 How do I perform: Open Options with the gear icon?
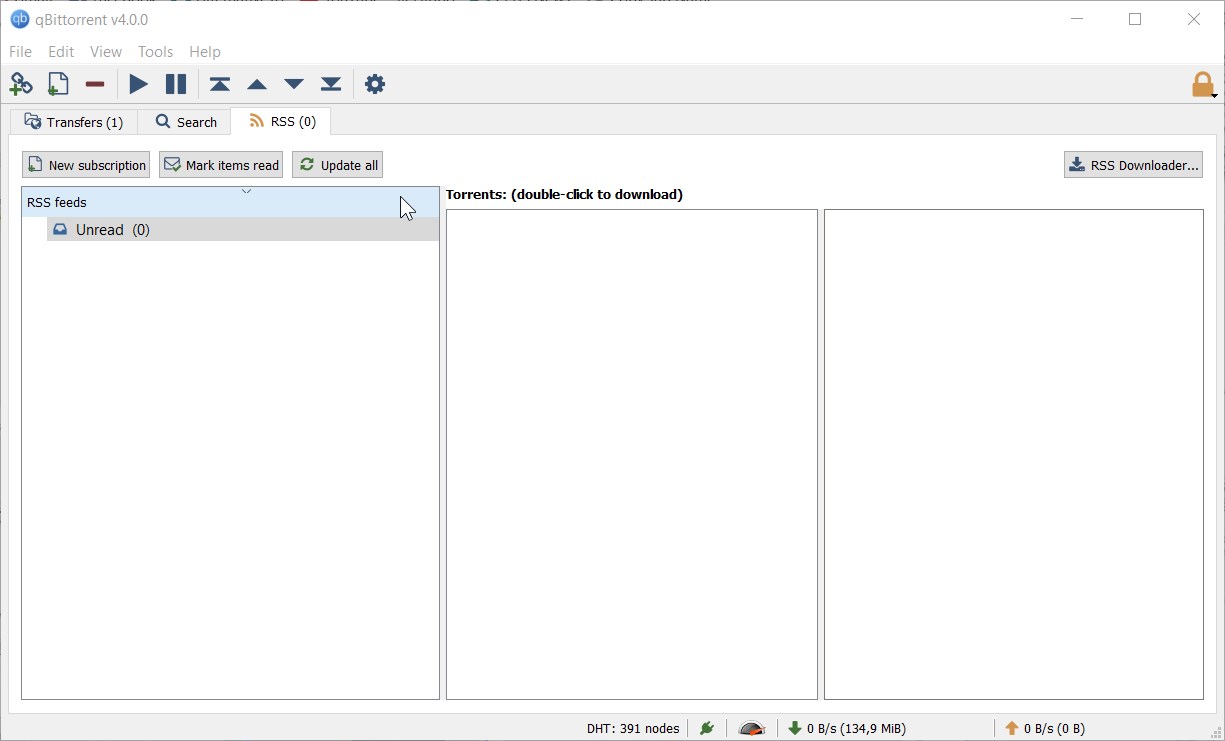[x=375, y=85]
